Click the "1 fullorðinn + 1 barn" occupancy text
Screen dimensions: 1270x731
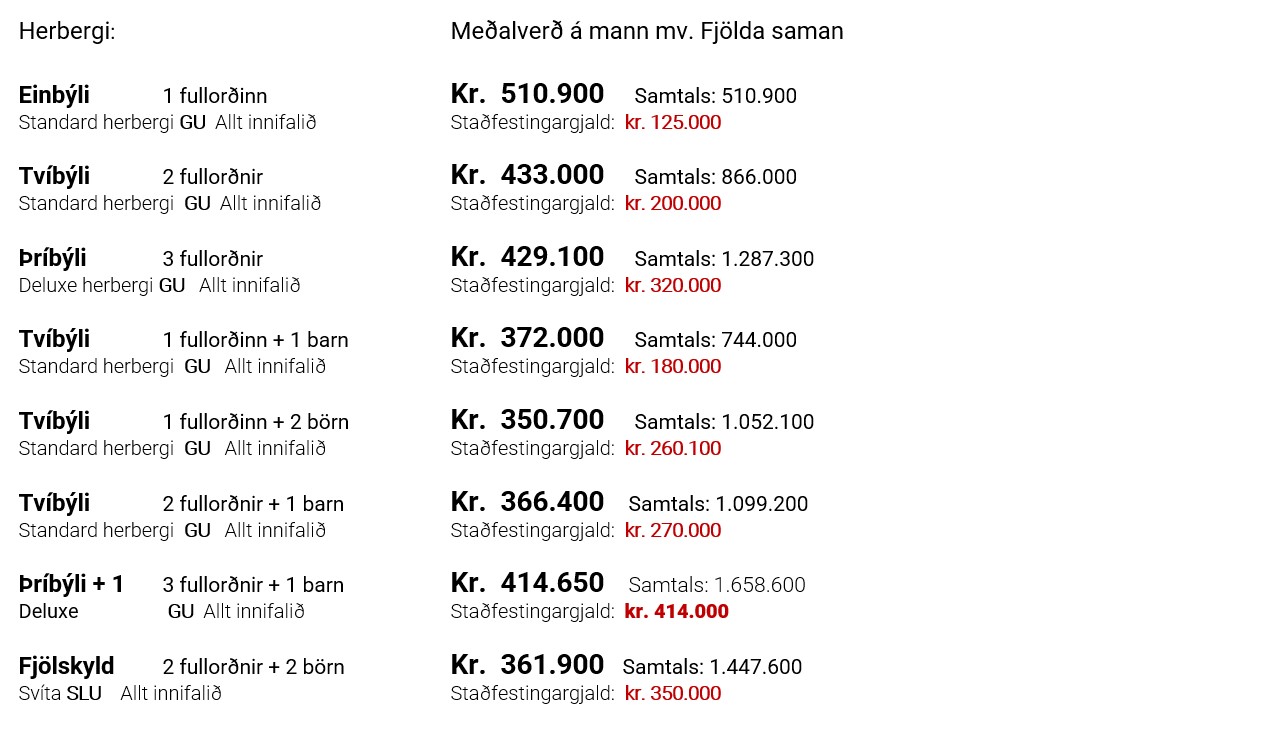pyautogui.click(x=255, y=341)
